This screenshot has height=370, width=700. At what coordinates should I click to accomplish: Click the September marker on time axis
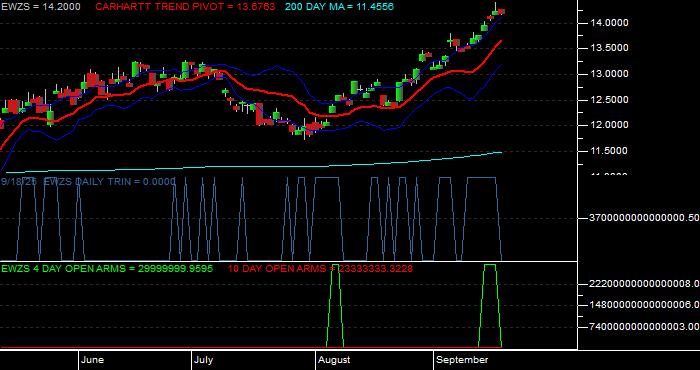[x=462, y=360]
